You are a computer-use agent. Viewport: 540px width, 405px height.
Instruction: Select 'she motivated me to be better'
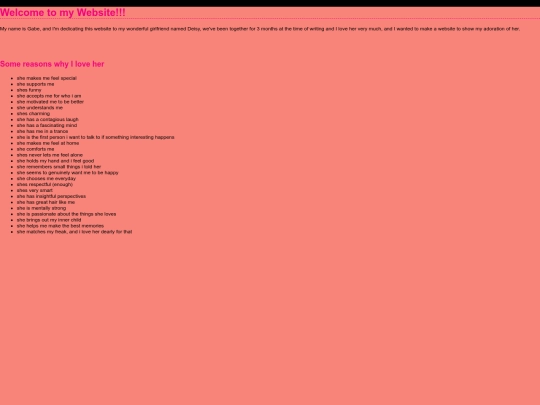(50, 102)
